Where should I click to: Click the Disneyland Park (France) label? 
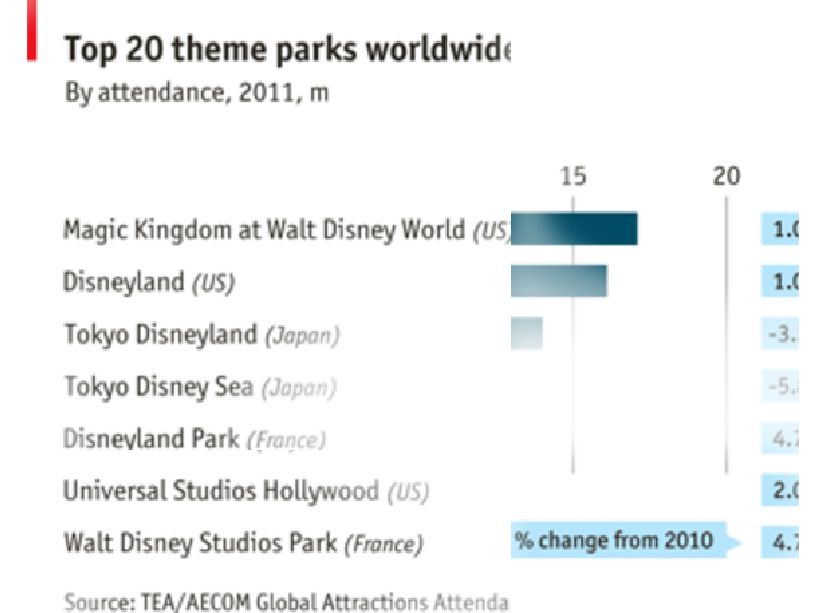[195, 439]
